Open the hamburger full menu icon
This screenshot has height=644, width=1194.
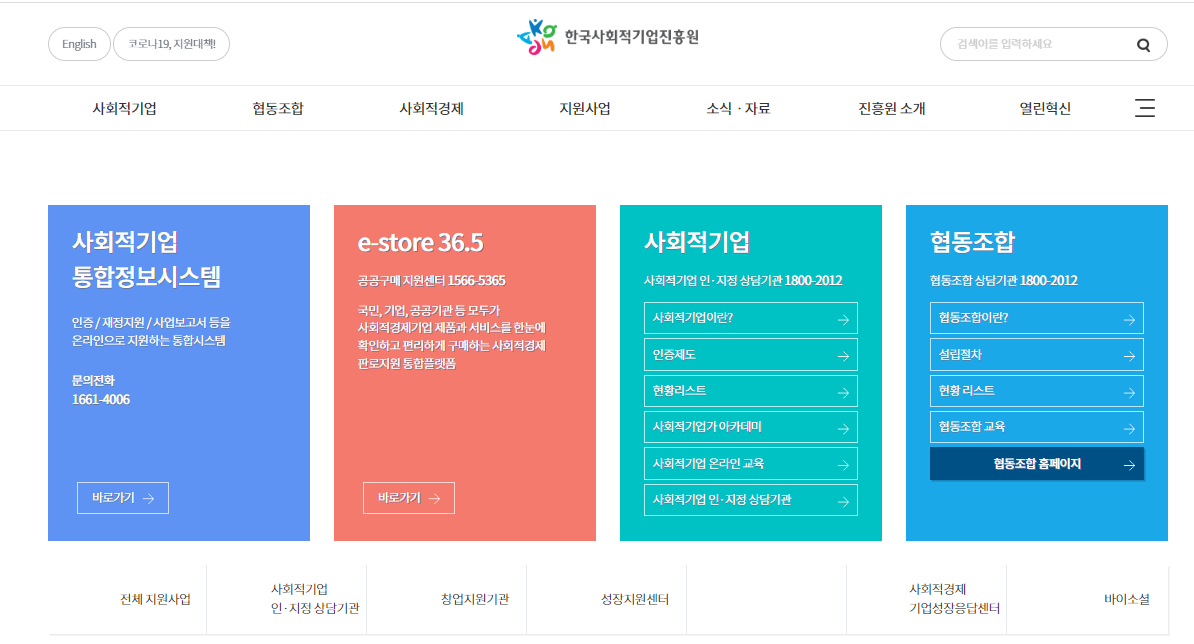(1145, 108)
